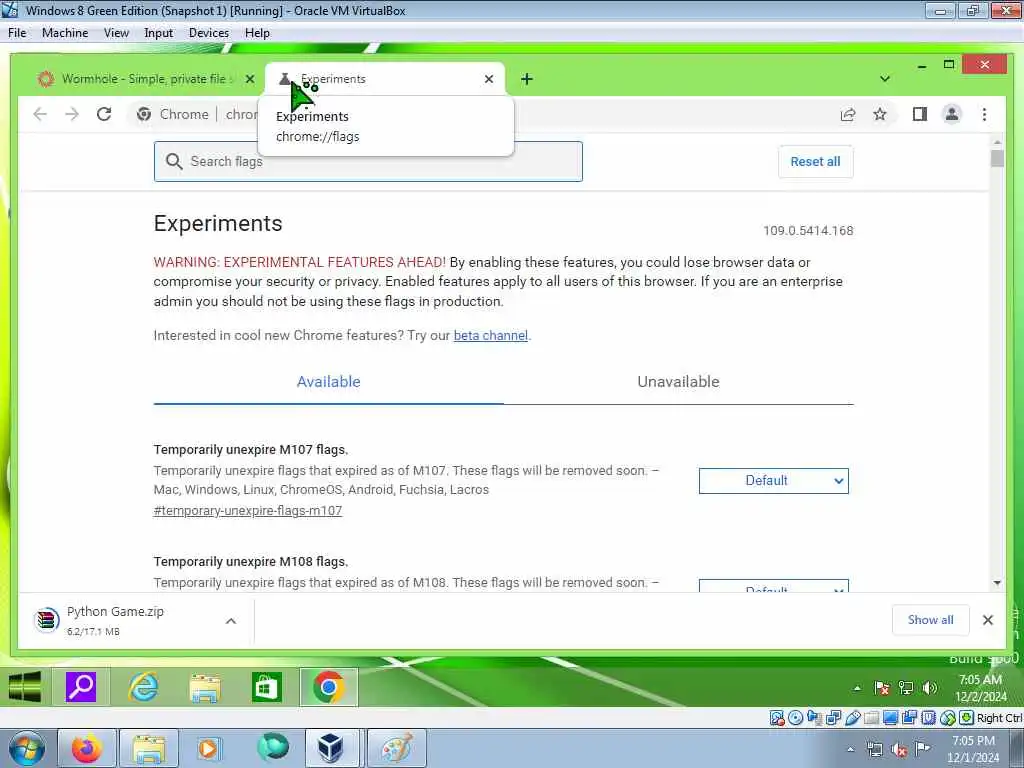Open the purple Search icon on guest taskbar
This screenshot has height=768, width=1024.
click(81, 687)
